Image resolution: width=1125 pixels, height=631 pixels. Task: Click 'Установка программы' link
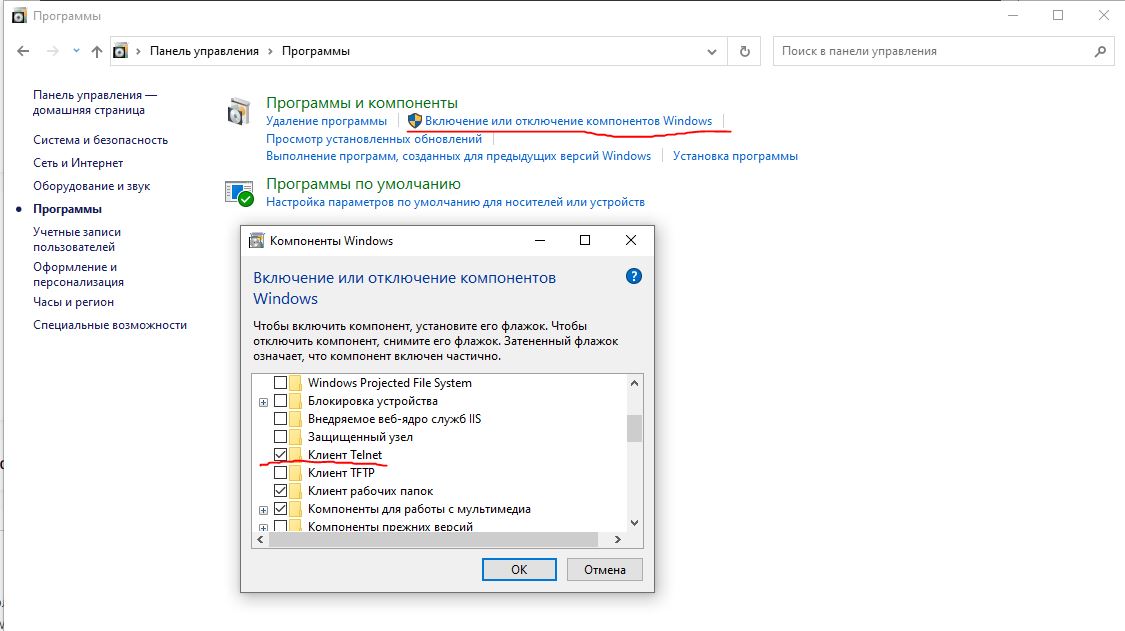coord(735,156)
